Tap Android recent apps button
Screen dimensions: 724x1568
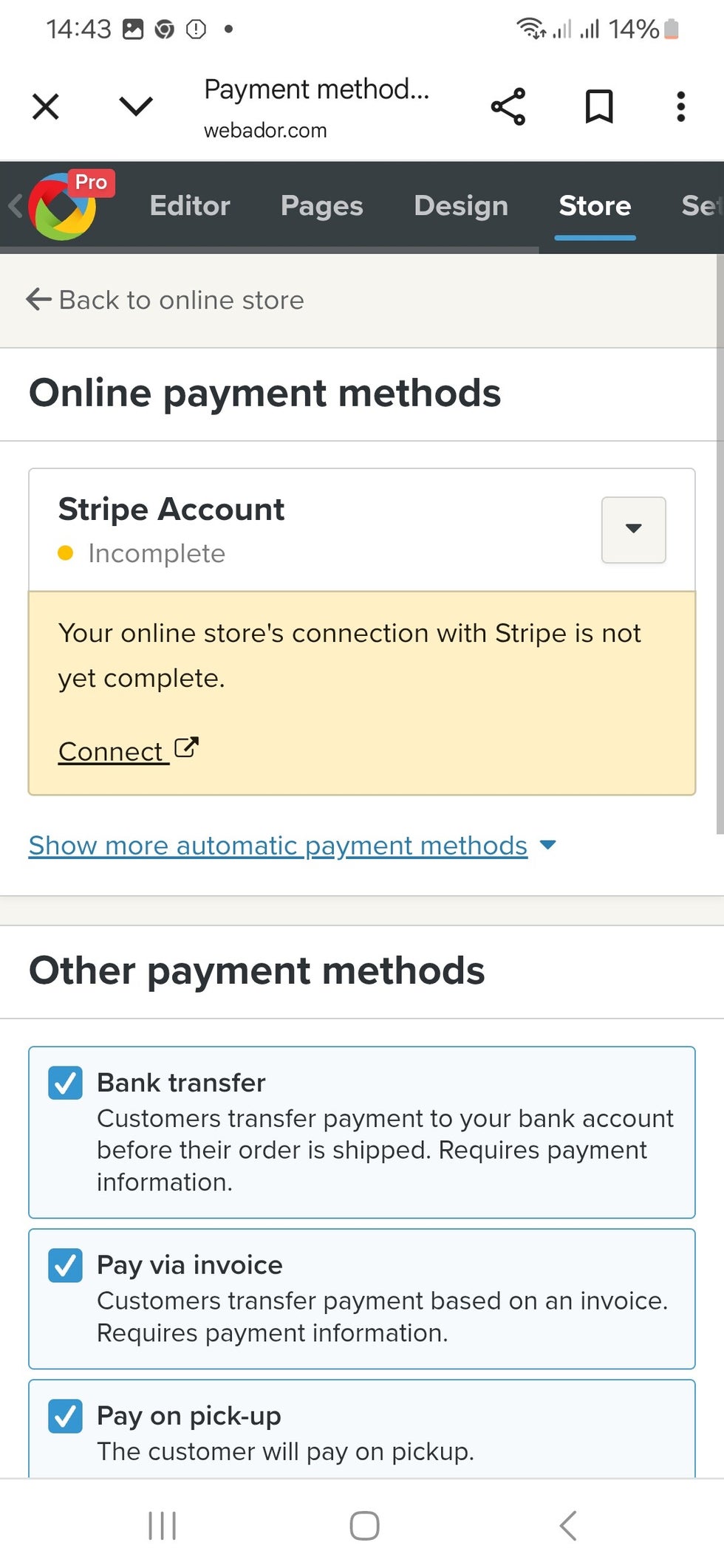pyautogui.click(x=162, y=1525)
